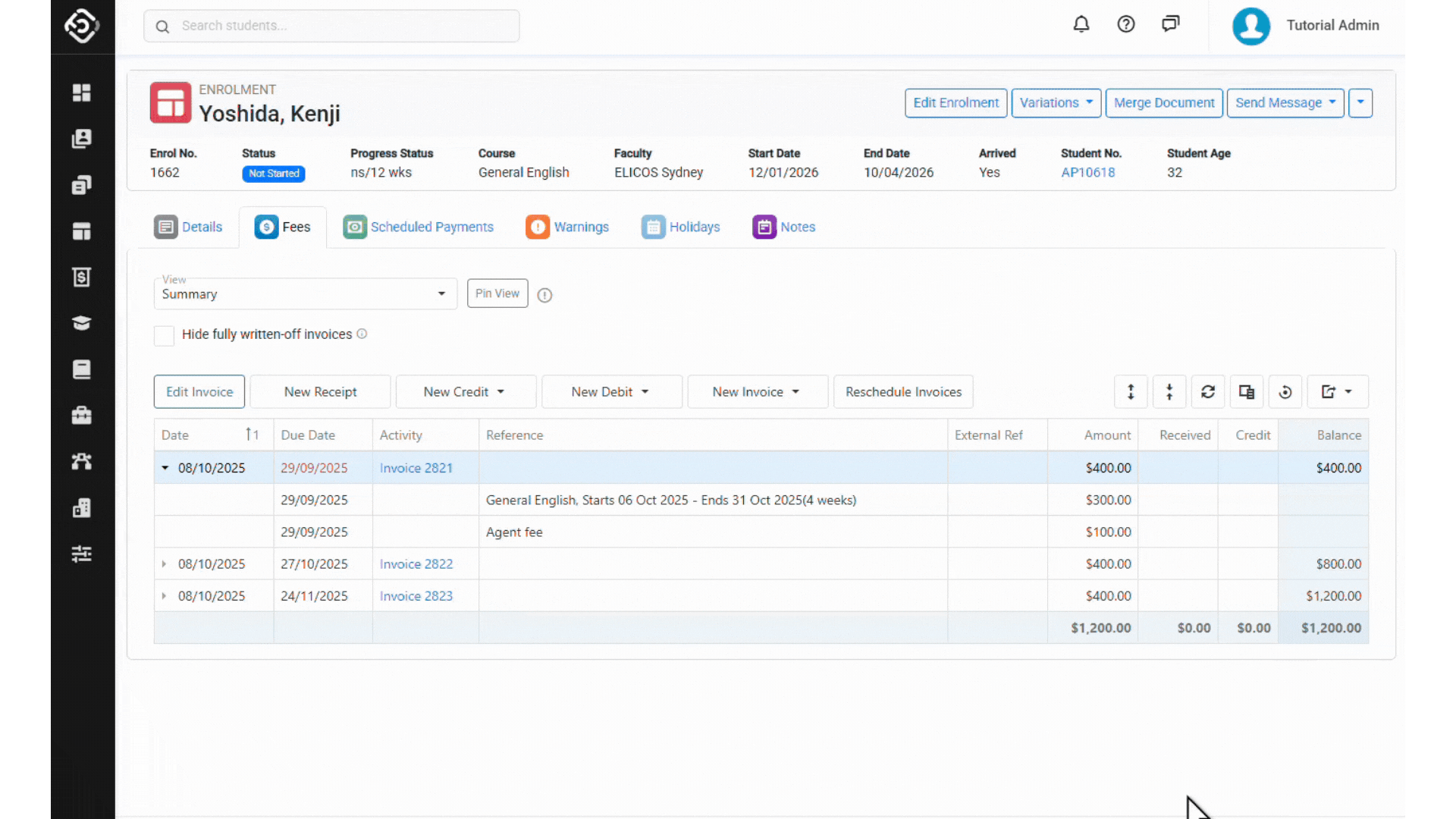Expand the Invoice 2822 row
This screenshot has height=819, width=1456.
tap(164, 564)
